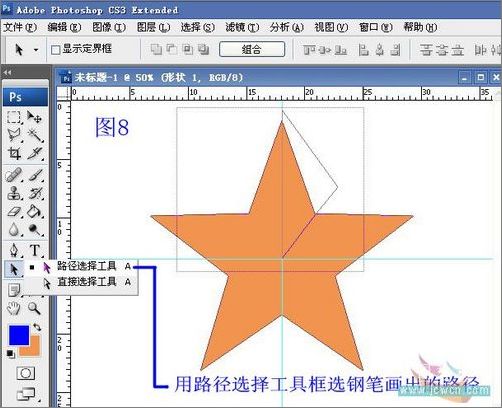
Task: Select the Paint Bucket tool
Action: (35, 212)
